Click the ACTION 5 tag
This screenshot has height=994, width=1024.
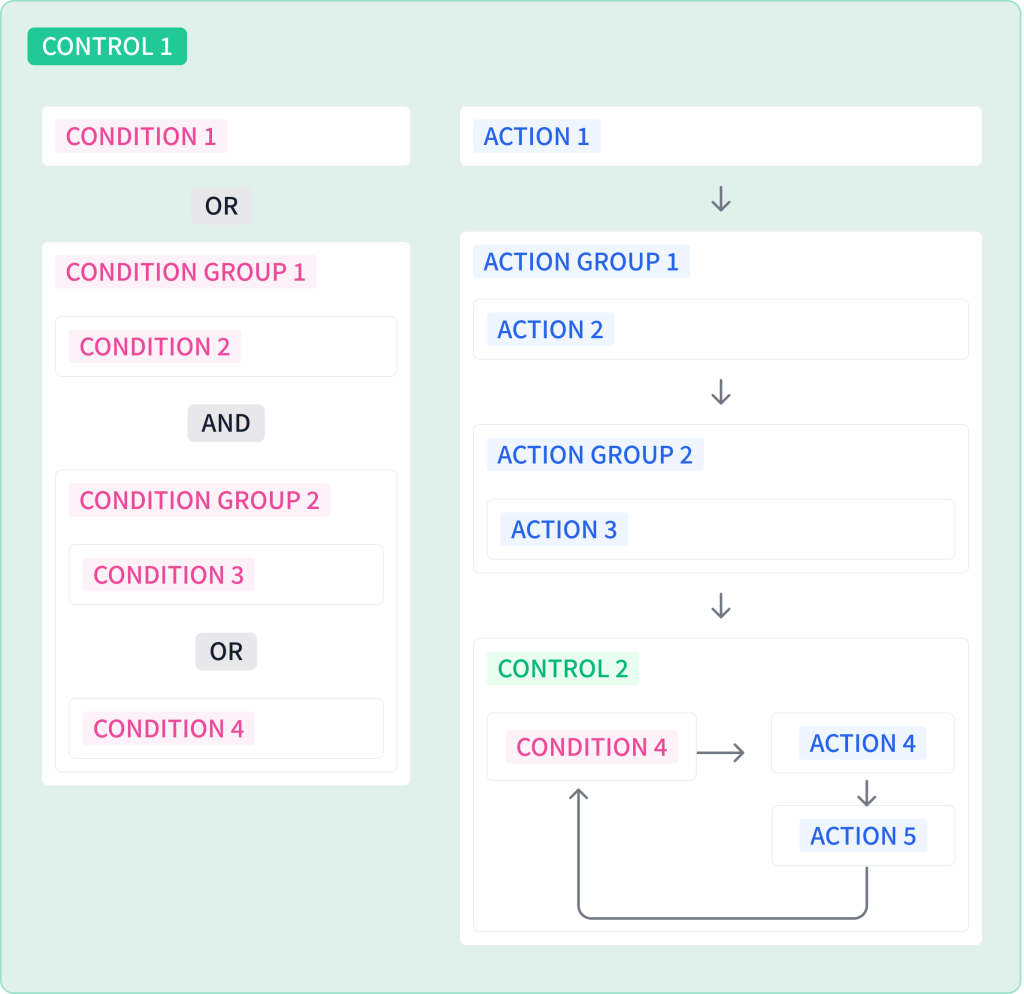(863, 836)
